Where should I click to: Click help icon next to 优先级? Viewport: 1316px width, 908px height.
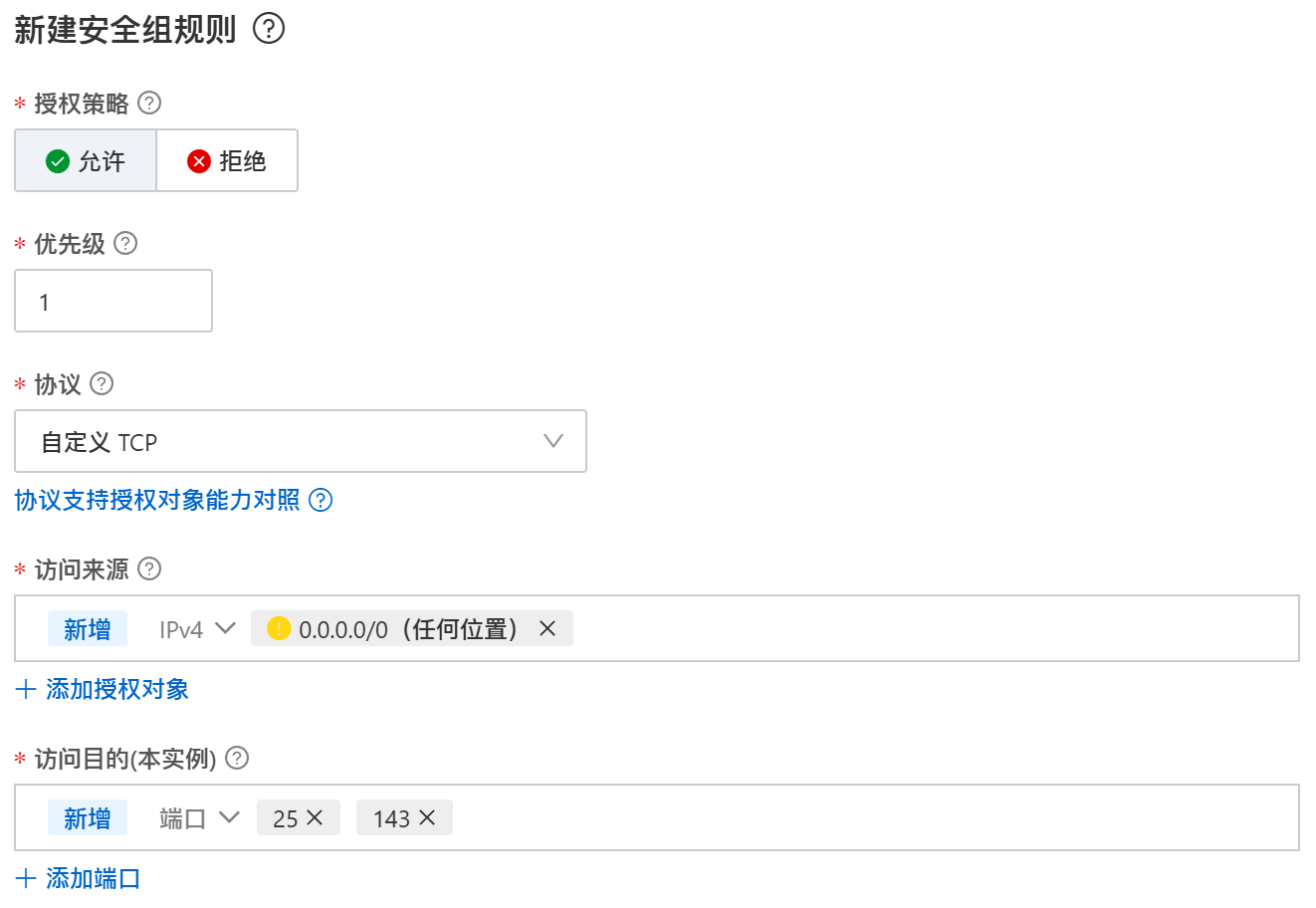[125, 243]
